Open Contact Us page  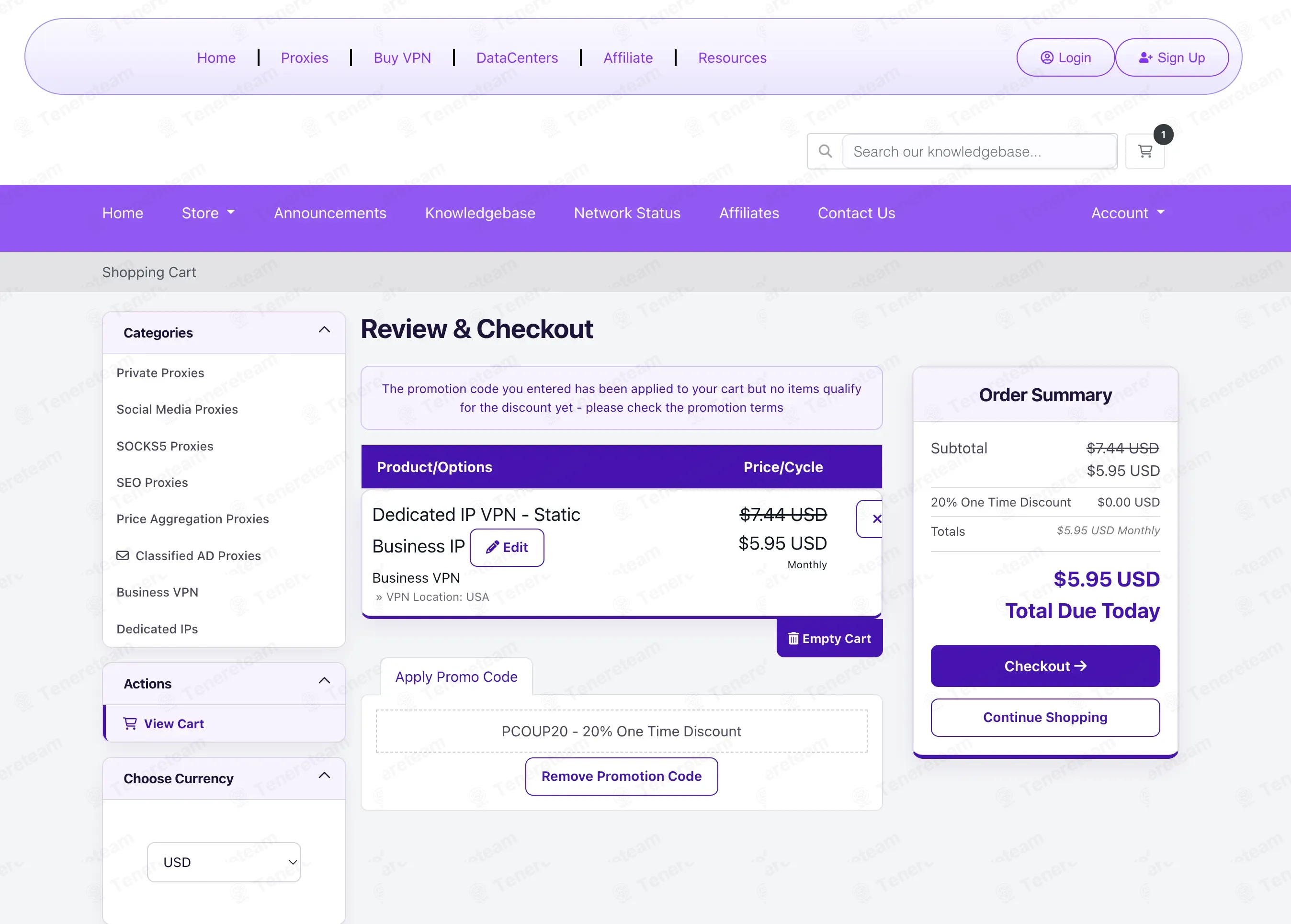click(x=856, y=213)
